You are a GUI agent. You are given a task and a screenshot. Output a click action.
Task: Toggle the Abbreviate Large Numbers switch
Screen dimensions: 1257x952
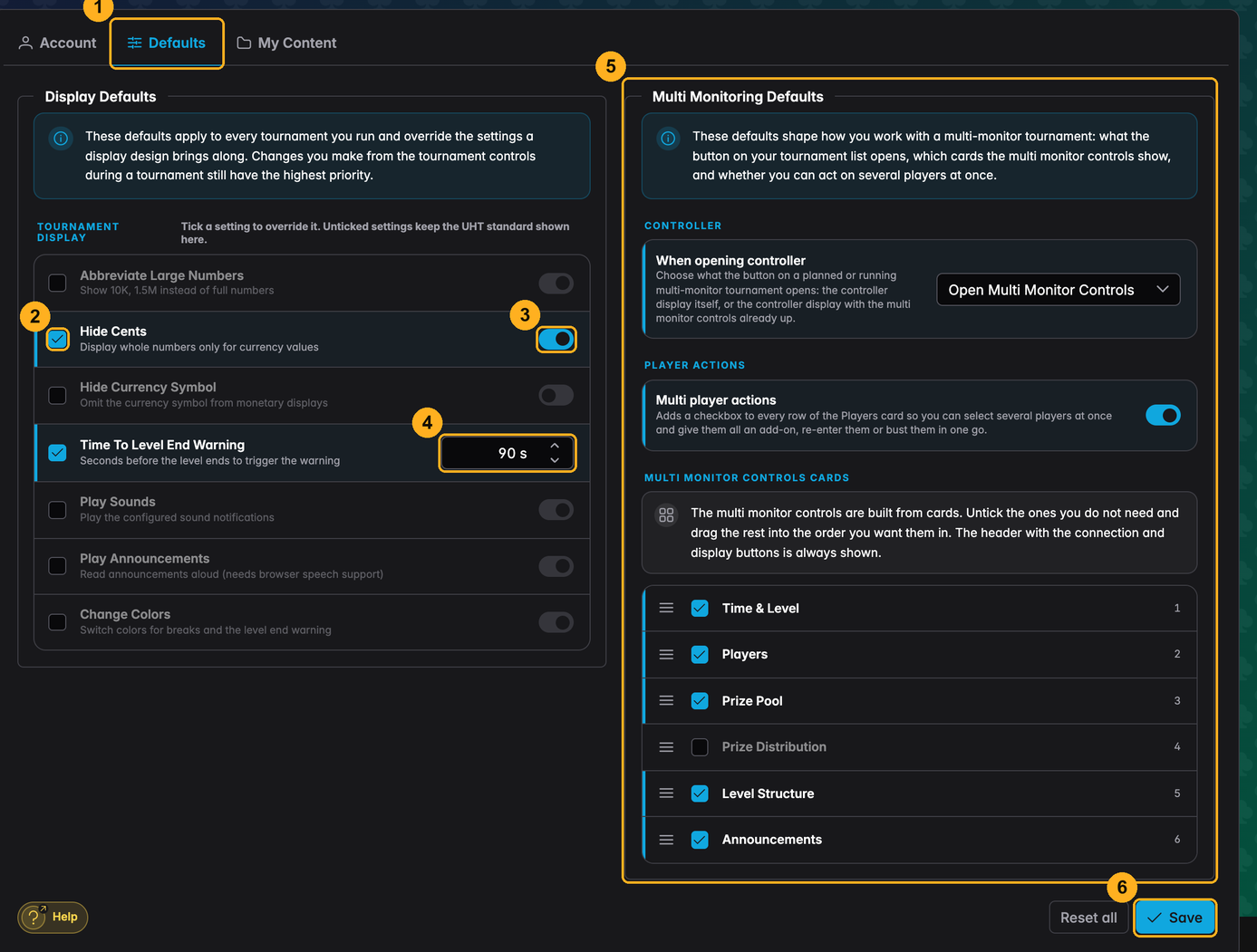pos(556,283)
